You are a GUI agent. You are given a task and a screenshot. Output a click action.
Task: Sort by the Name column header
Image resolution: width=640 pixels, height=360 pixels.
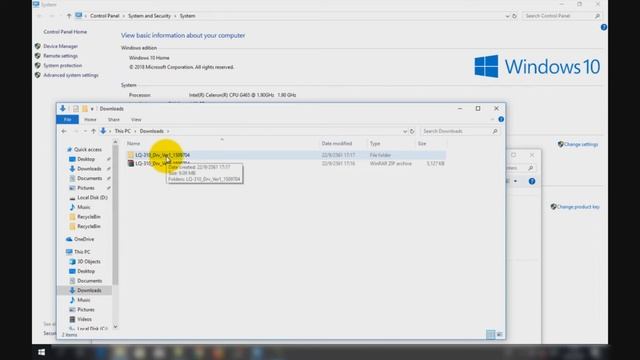133,144
